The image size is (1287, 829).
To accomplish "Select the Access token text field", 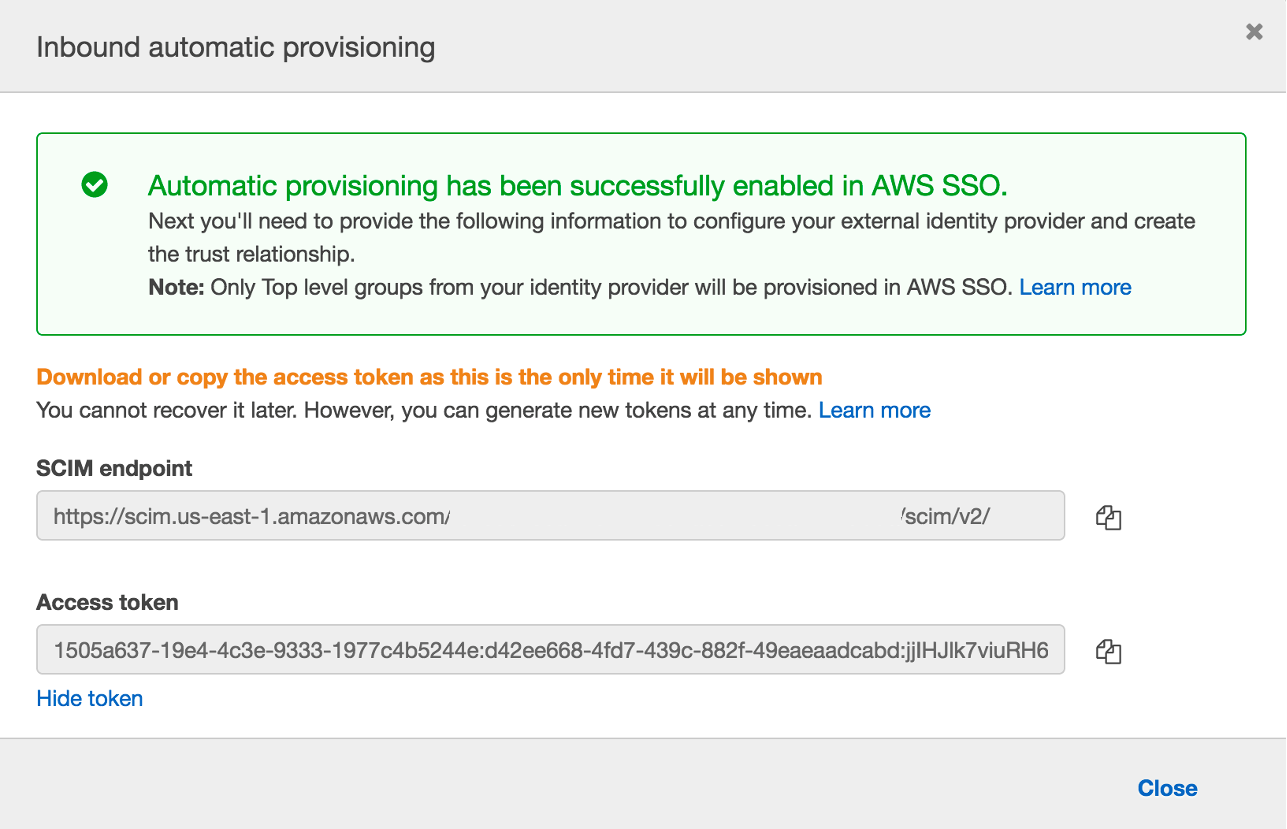I will [550, 650].
